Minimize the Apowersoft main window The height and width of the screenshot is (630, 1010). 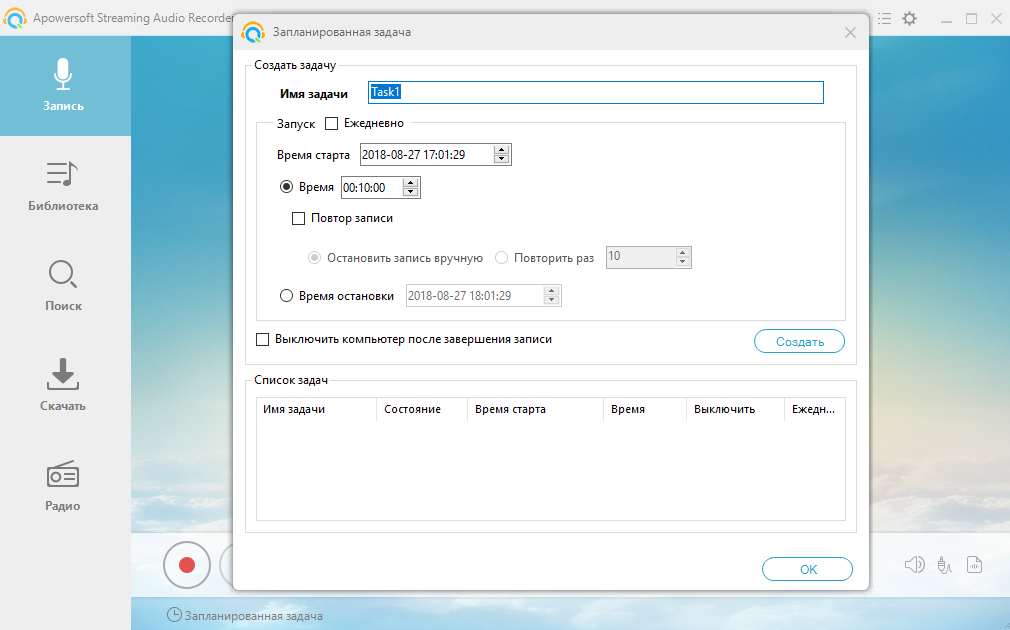(946, 19)
